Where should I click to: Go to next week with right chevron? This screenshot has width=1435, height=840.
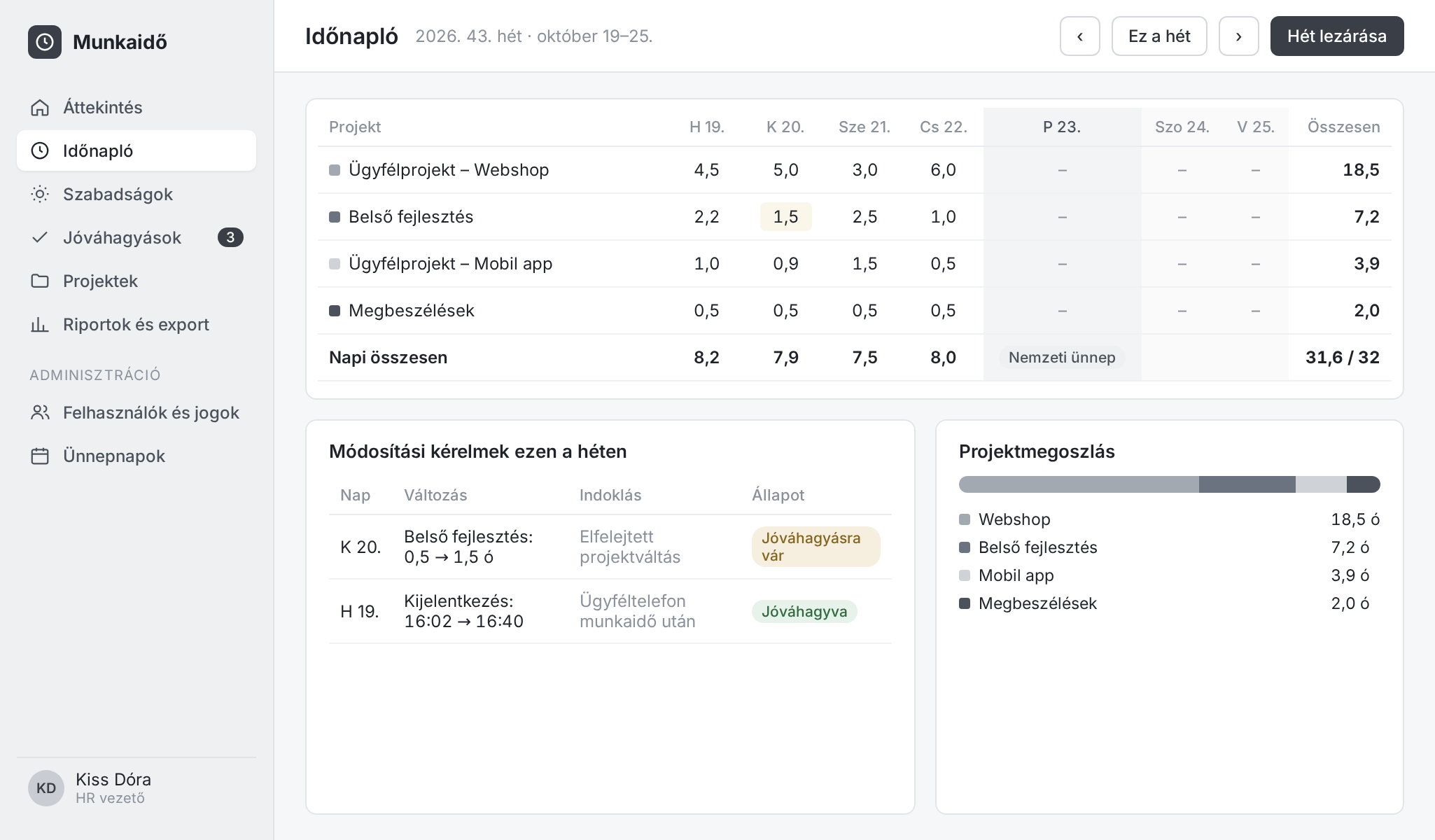1239,36
